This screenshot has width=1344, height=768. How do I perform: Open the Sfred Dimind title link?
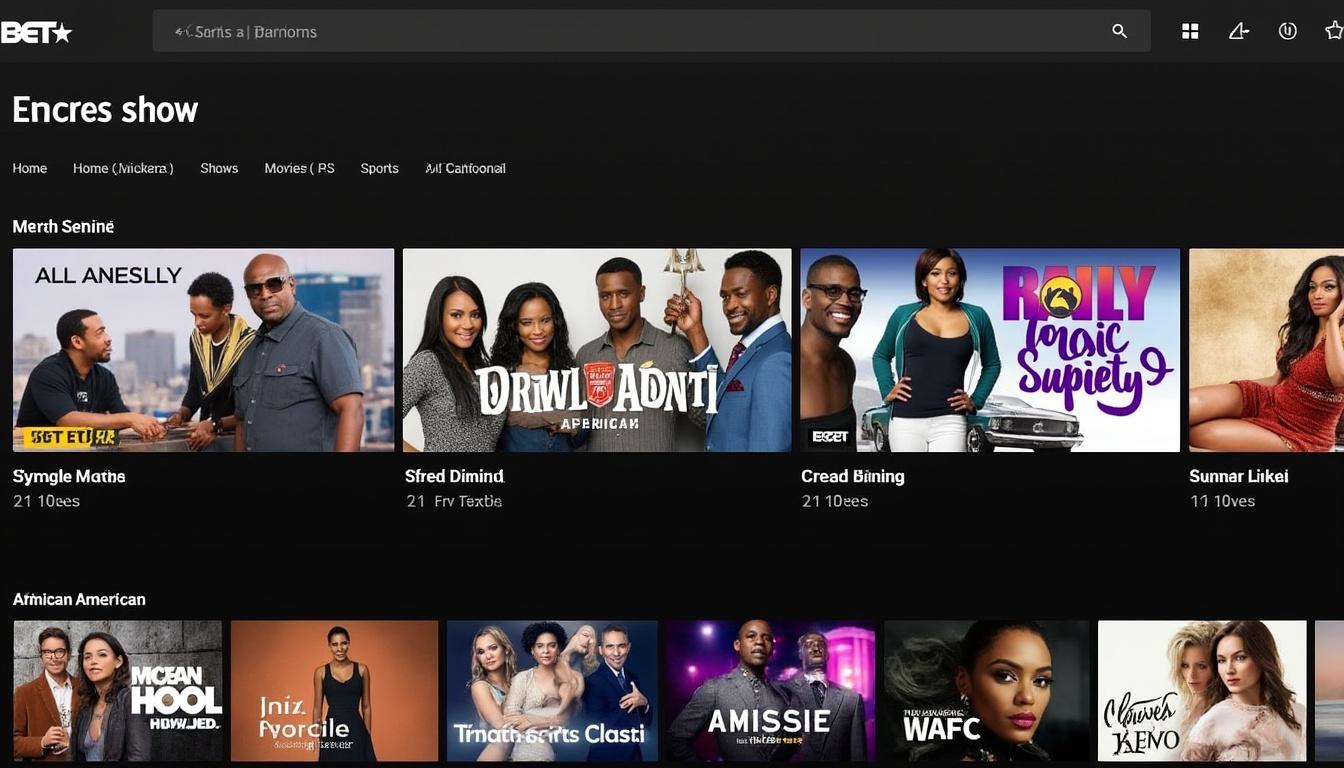(x=454, y=476)
